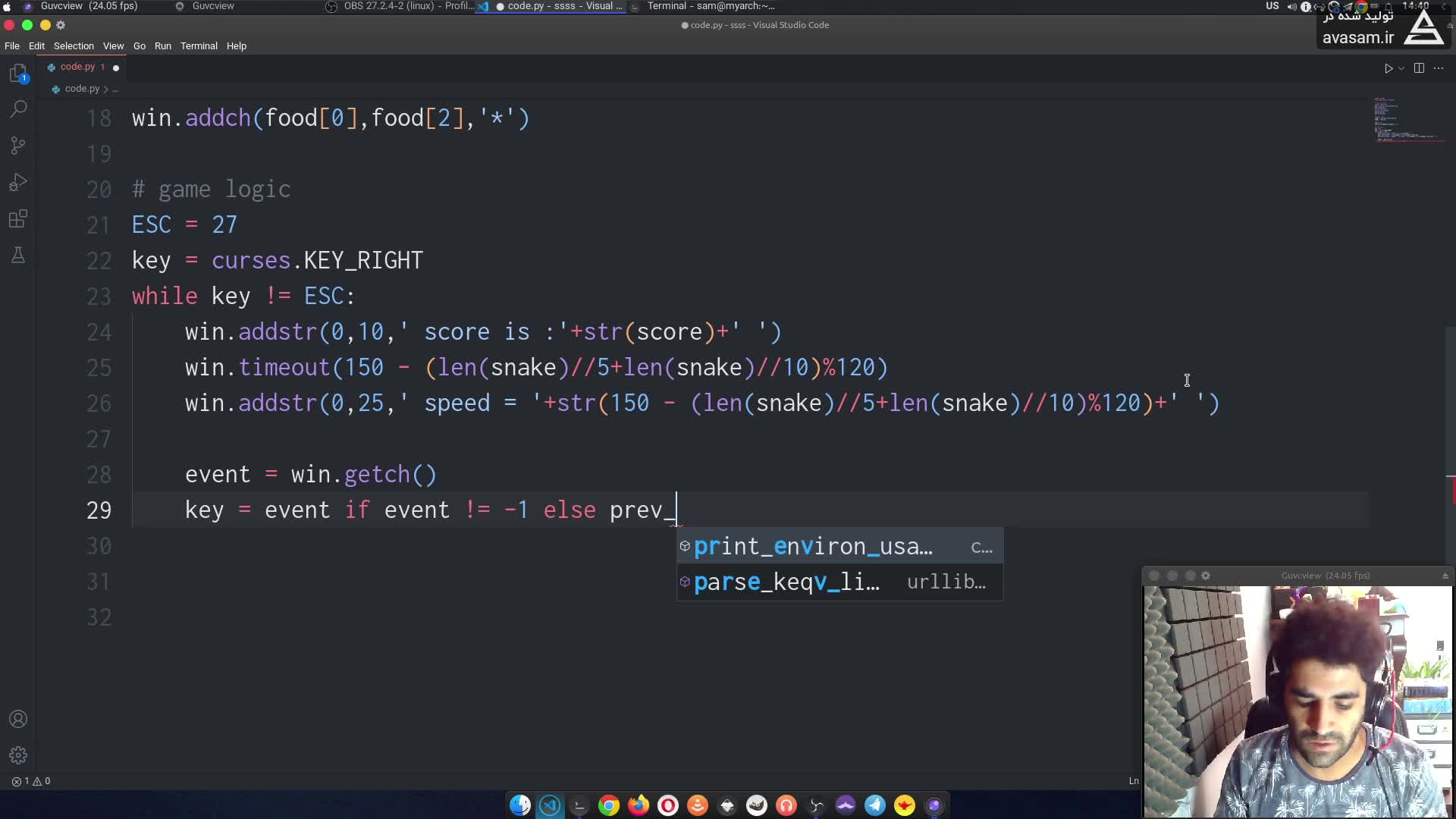
Task: Open the Terminal menu
Action: point(199,46)
